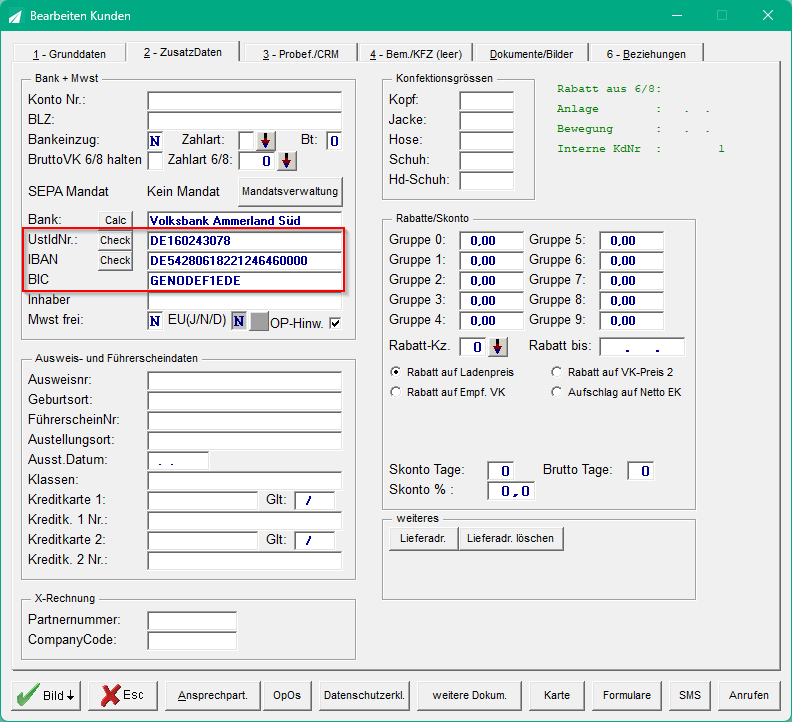Click the FührerscheinNr input field
Viewport: 792px width, 722px height.
[x=244, y=420]
